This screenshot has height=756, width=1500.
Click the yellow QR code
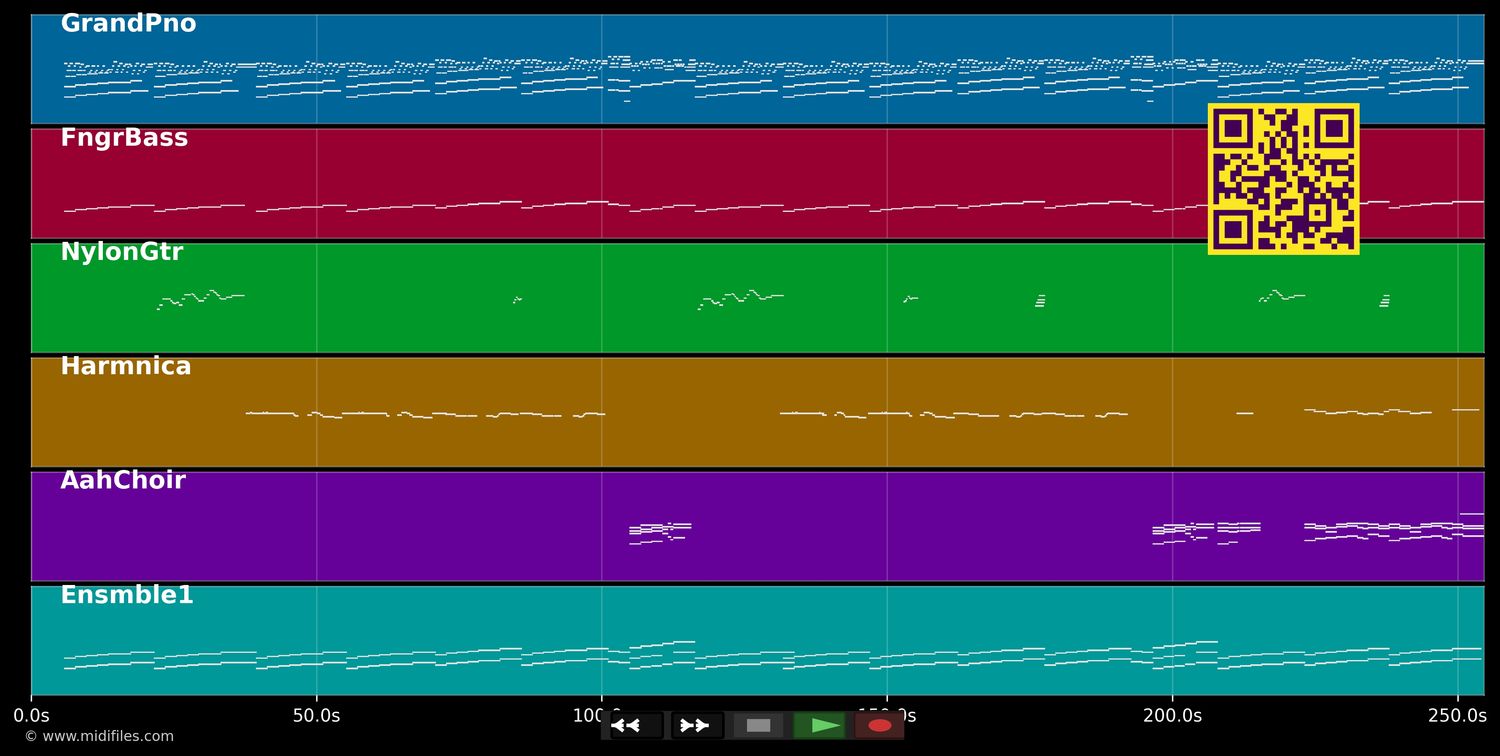1283,179
